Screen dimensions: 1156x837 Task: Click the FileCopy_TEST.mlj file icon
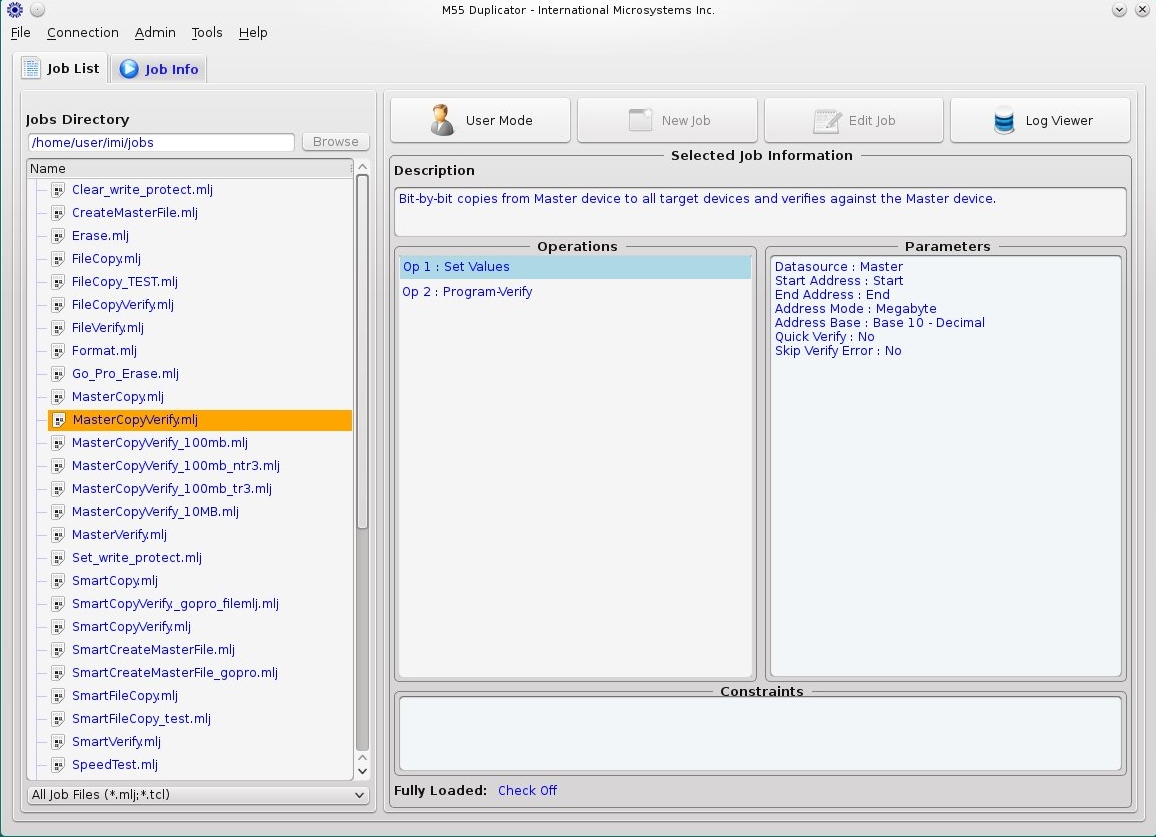[58, 282]
